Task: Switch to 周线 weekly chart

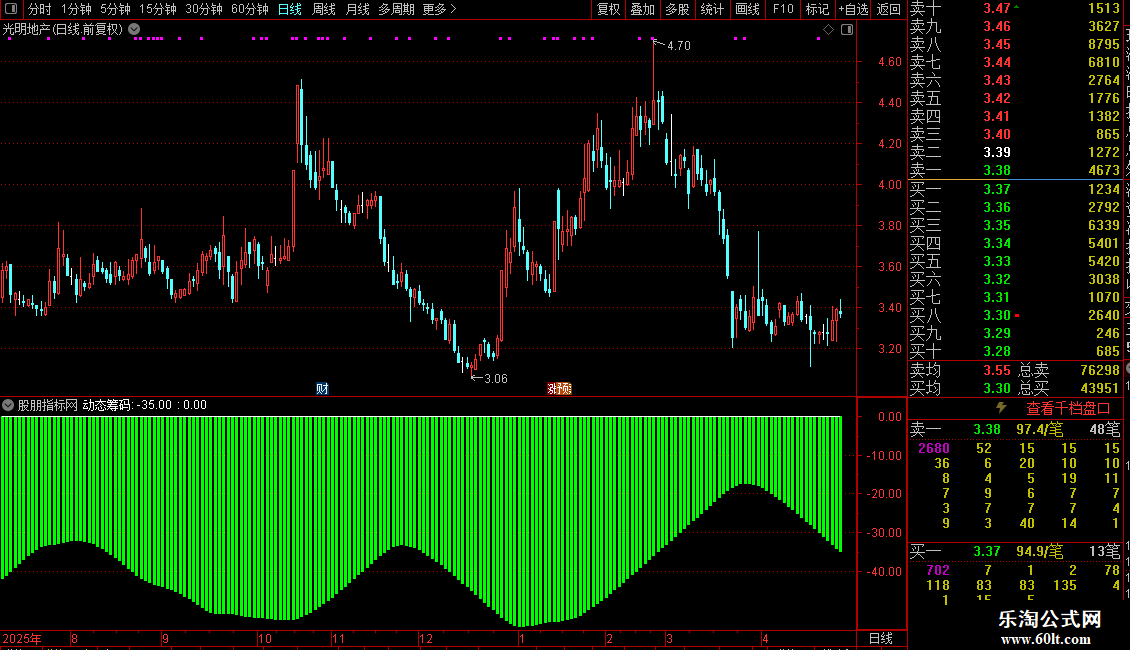Action: tap(324, 9)
